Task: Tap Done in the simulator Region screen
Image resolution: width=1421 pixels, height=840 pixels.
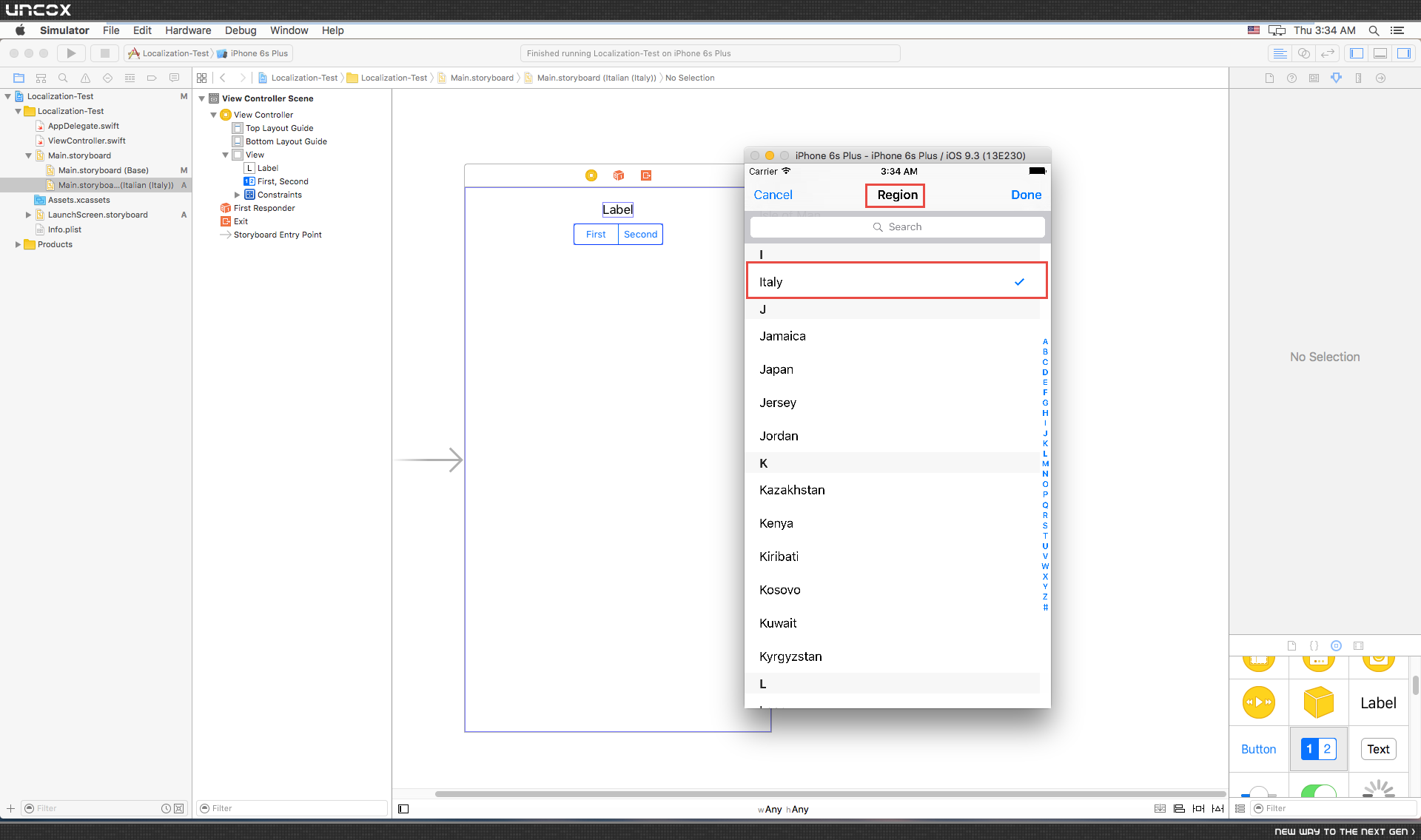Action: click(1026, 195)
